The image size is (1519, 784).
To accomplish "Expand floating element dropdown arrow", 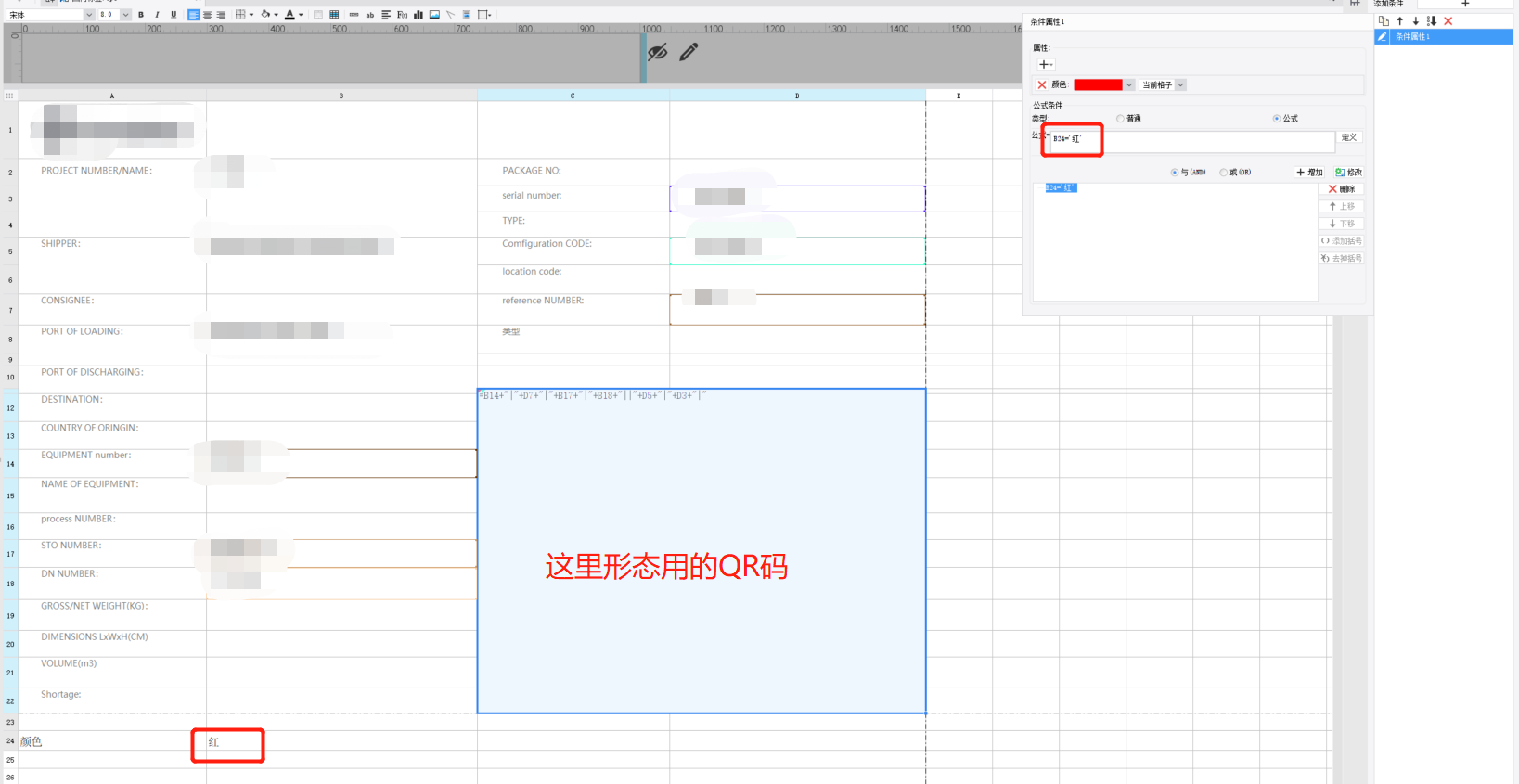I will 489,15.
